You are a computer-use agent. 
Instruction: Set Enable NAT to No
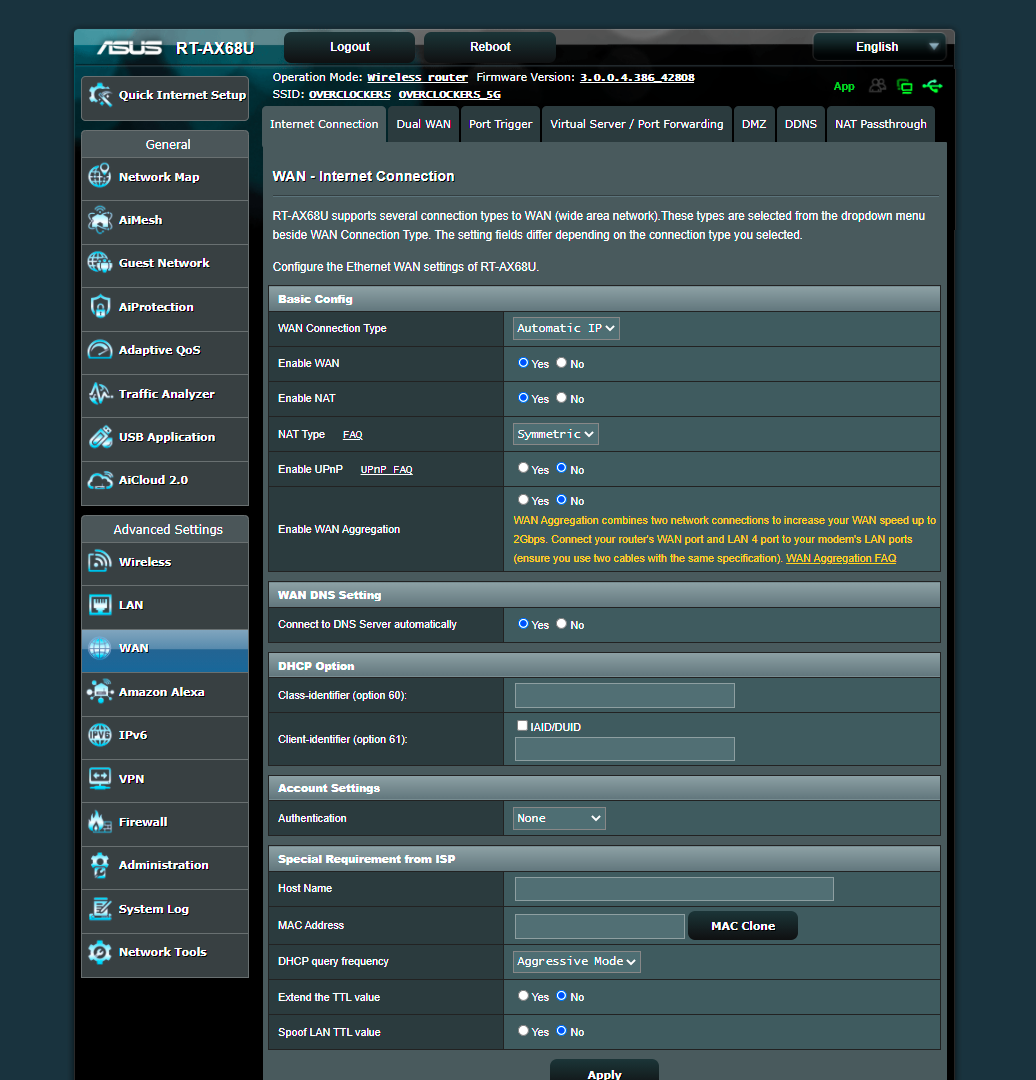561,398
